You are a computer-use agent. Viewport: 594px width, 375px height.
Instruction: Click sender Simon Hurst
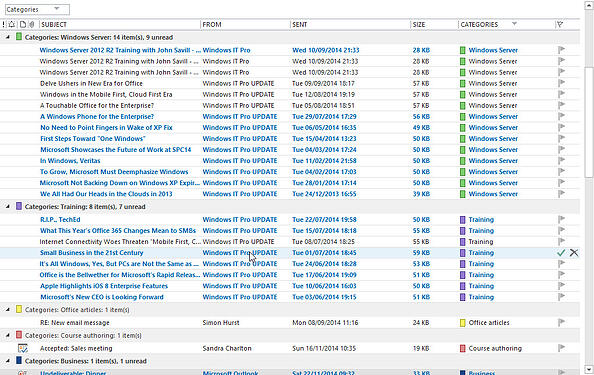coord(221,323)
